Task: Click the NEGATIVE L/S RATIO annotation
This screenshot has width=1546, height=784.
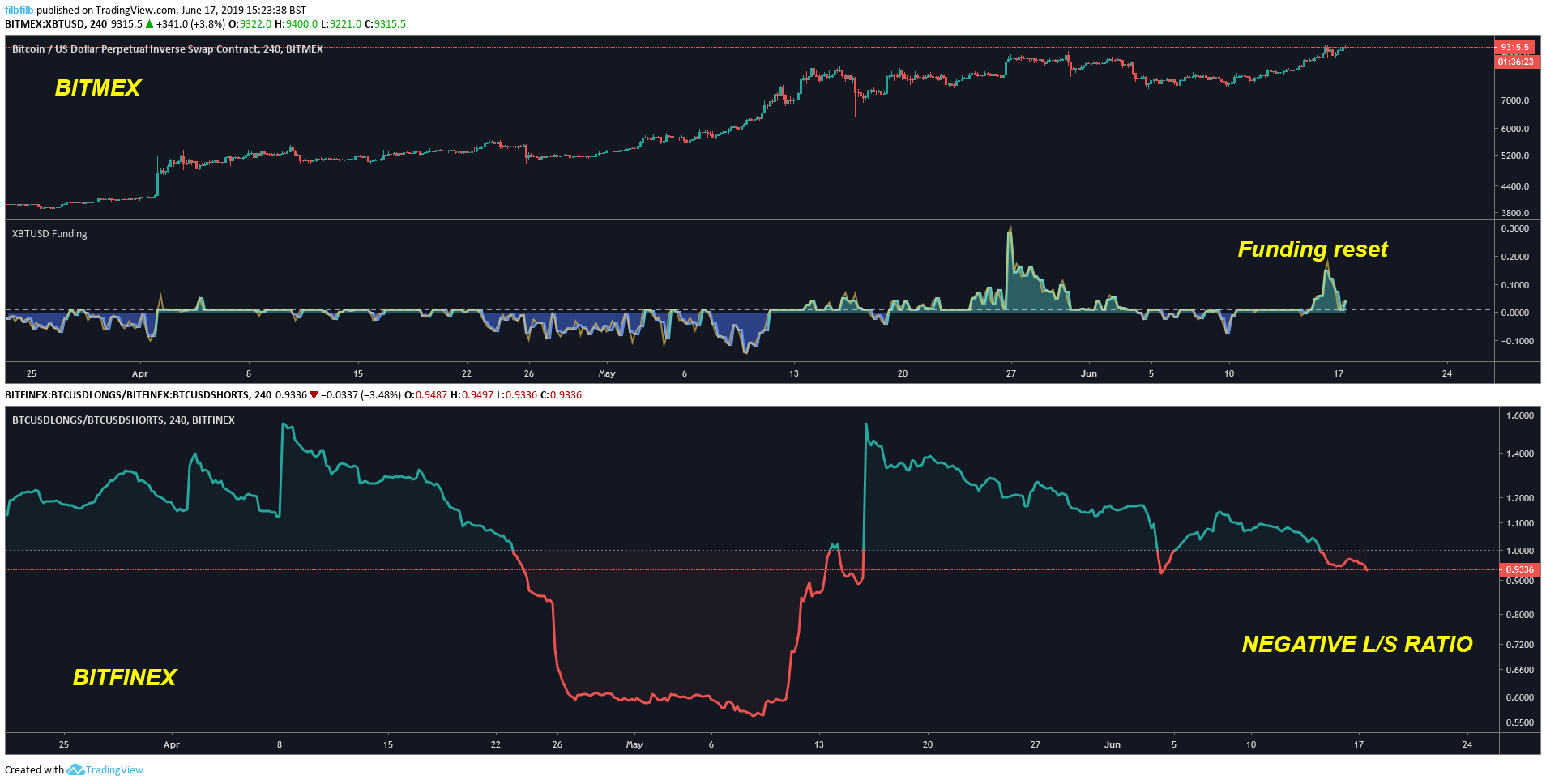Action: (1356, 644)
